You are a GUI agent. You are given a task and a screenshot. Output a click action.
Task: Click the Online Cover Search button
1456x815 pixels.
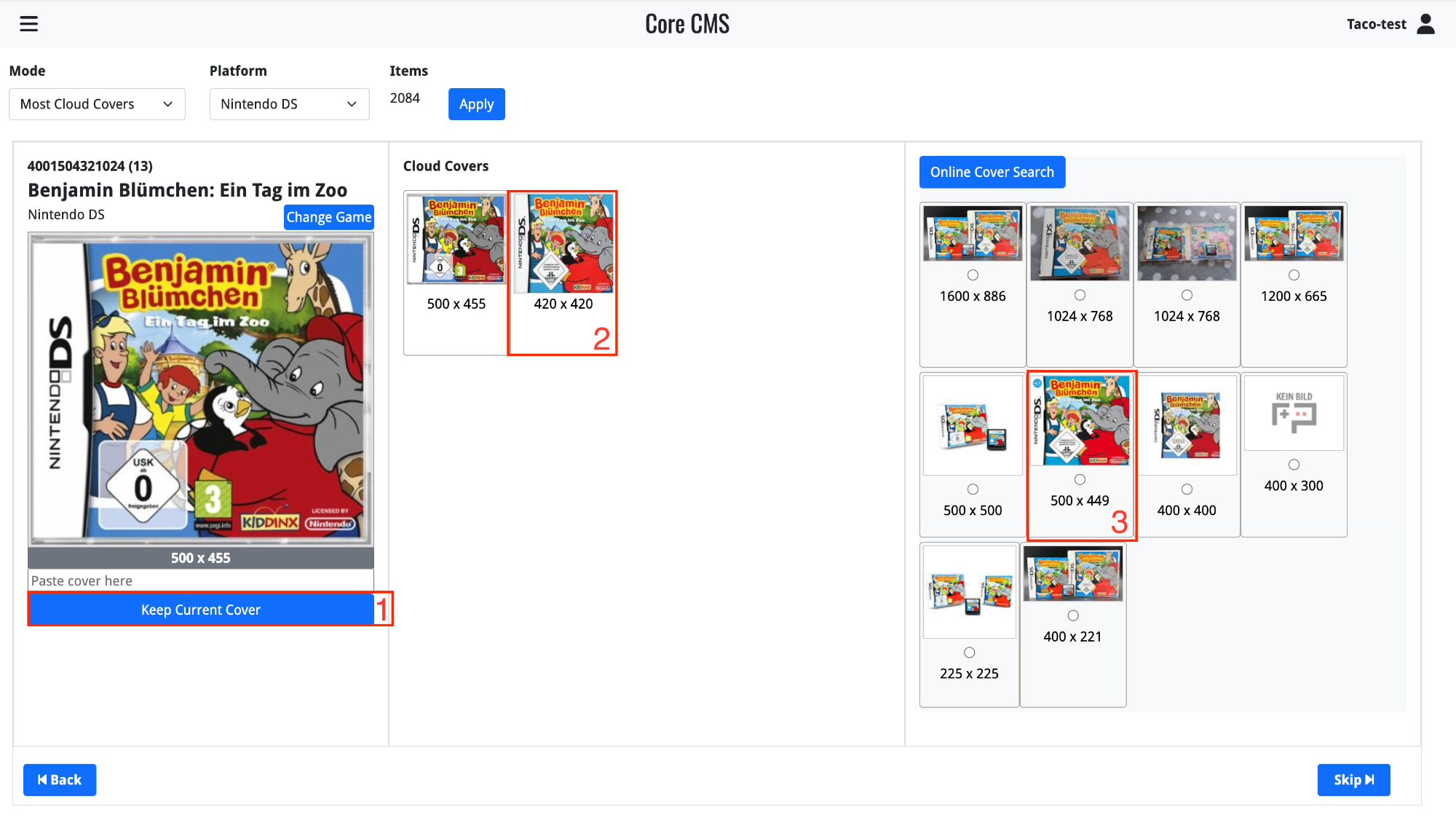992,172
